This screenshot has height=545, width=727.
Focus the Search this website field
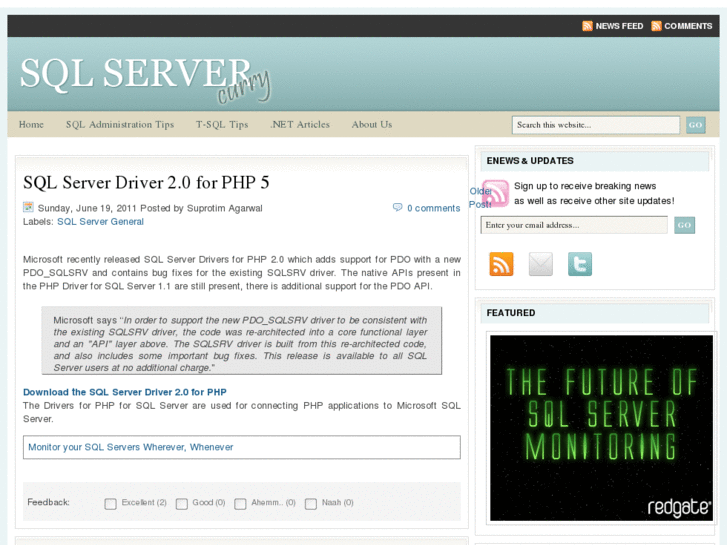click(596, 125)
